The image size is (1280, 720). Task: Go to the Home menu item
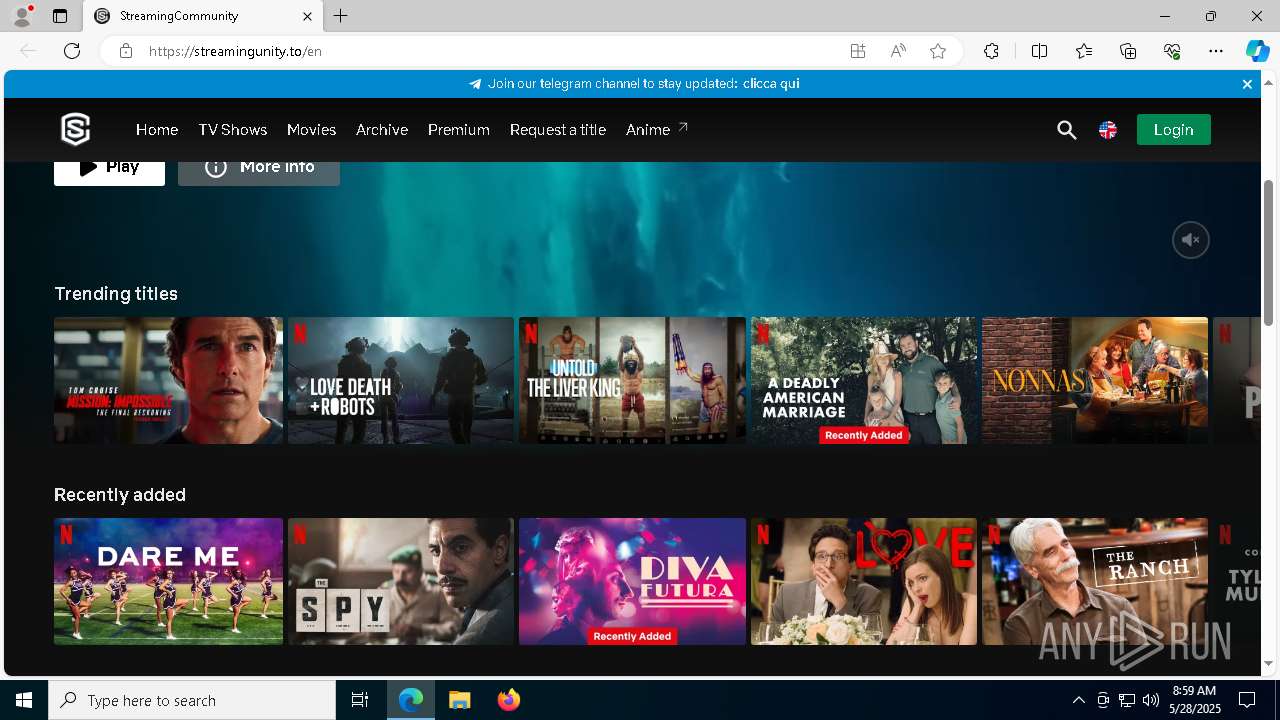157,130
